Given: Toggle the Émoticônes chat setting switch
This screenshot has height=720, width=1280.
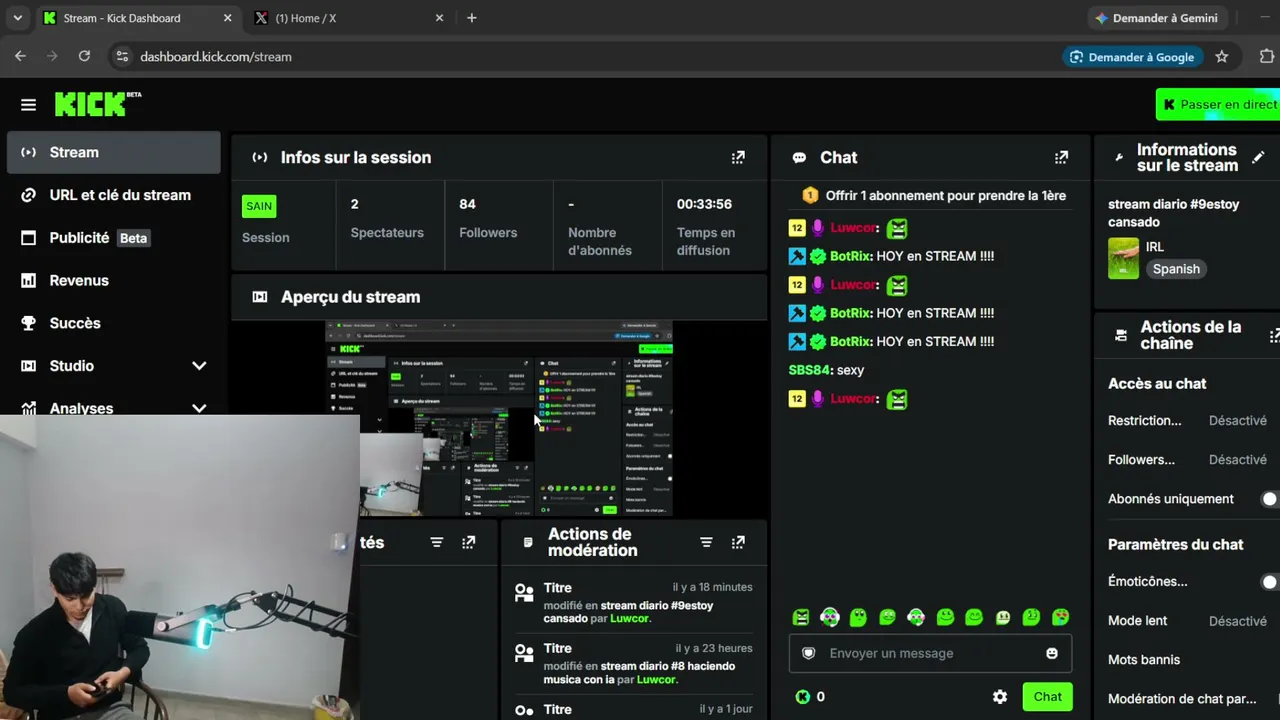Looking at the screenshot, I should [x=1269, y=582].
